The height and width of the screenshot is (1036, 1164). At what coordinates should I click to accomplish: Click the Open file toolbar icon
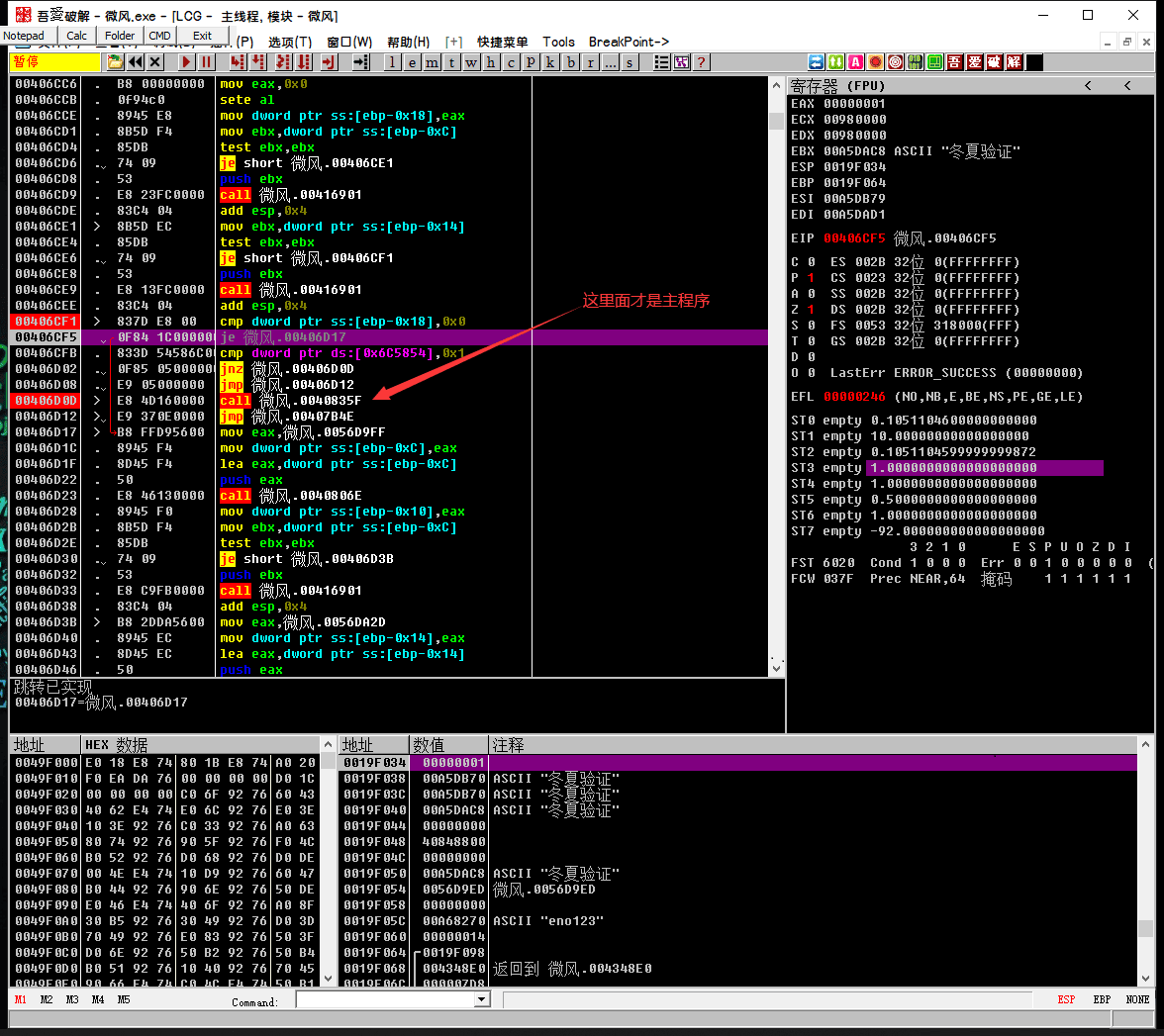click(x=115, y=62)
